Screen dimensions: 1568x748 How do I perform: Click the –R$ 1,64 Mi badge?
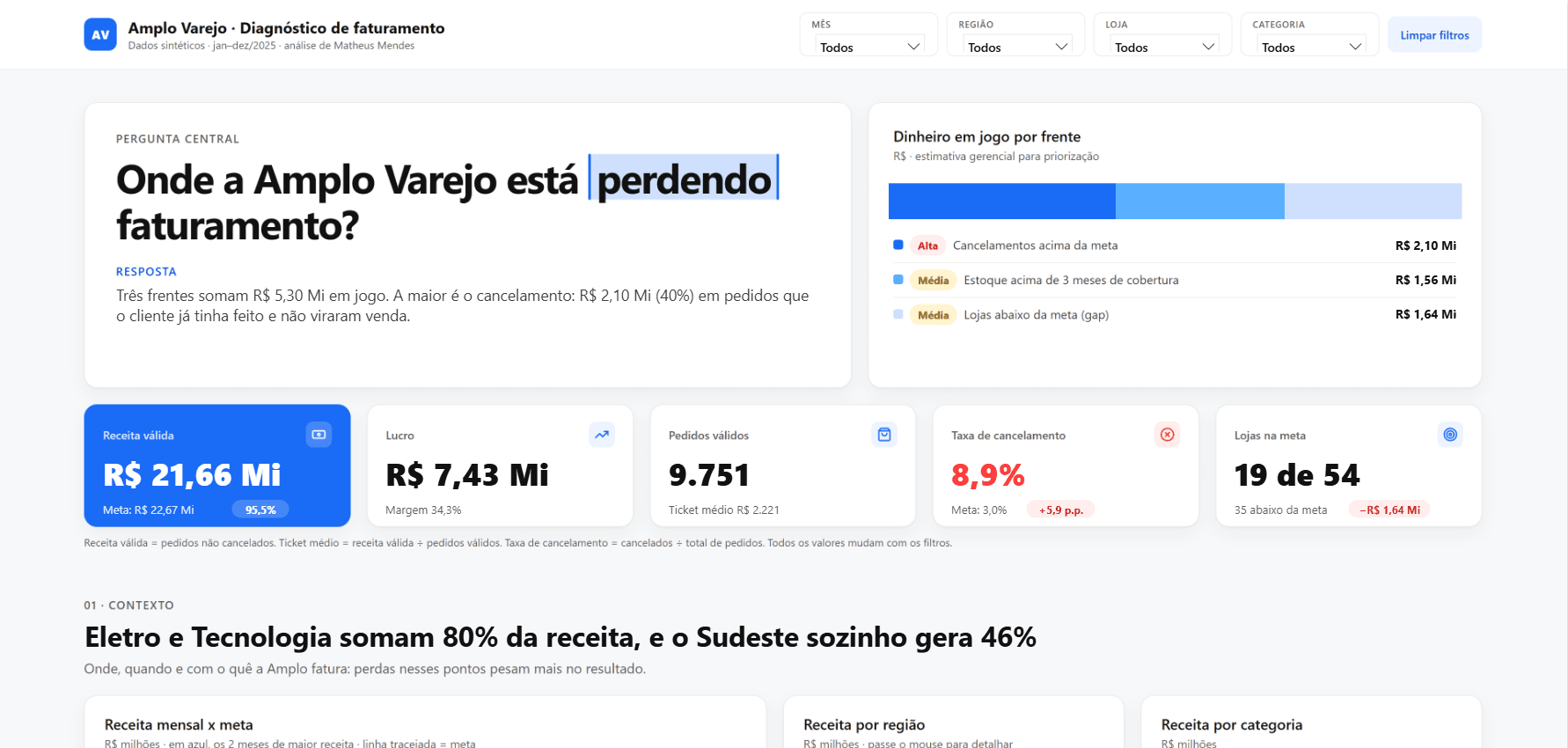[1390, 510]
